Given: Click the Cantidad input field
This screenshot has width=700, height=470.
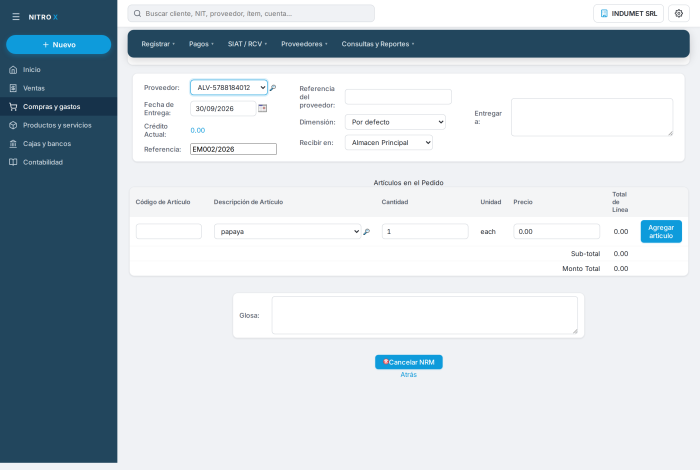Looking at the screenshot, I should point(425,231).
